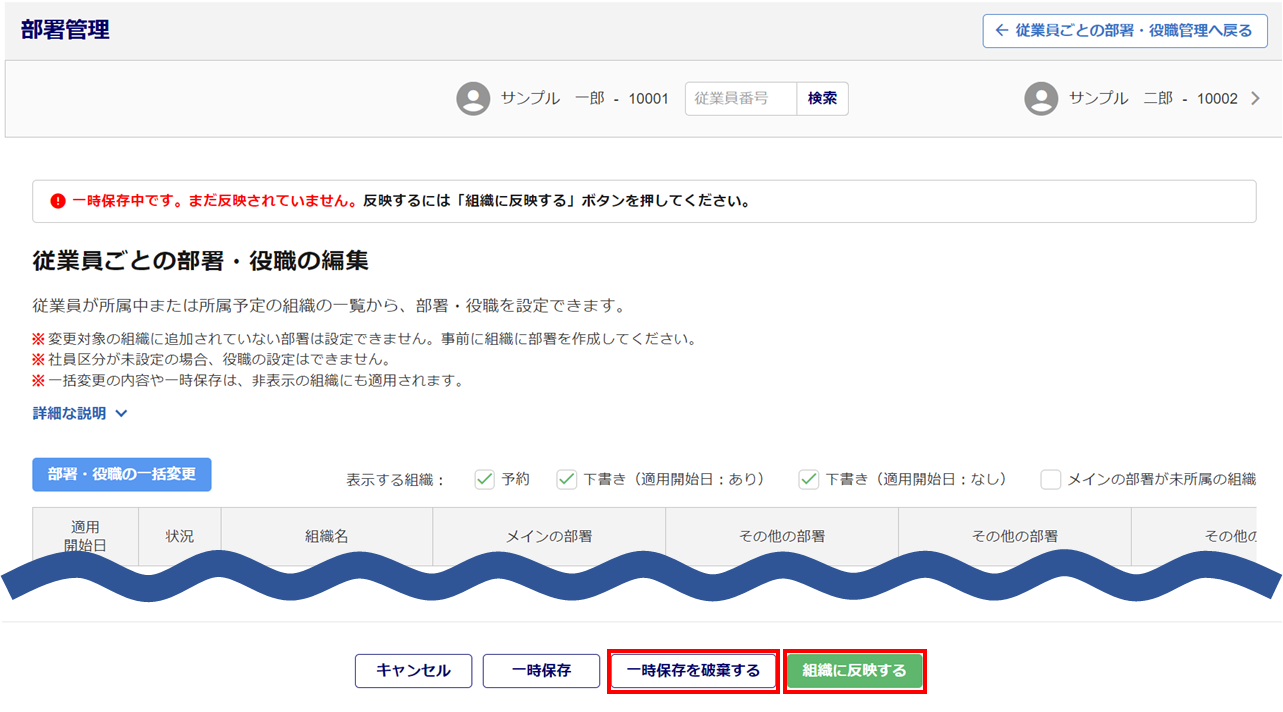Screen dimensions: 1283x712
Task: Click the avatar icon for サンプル 一郎
Action: [x=473, y=99]
